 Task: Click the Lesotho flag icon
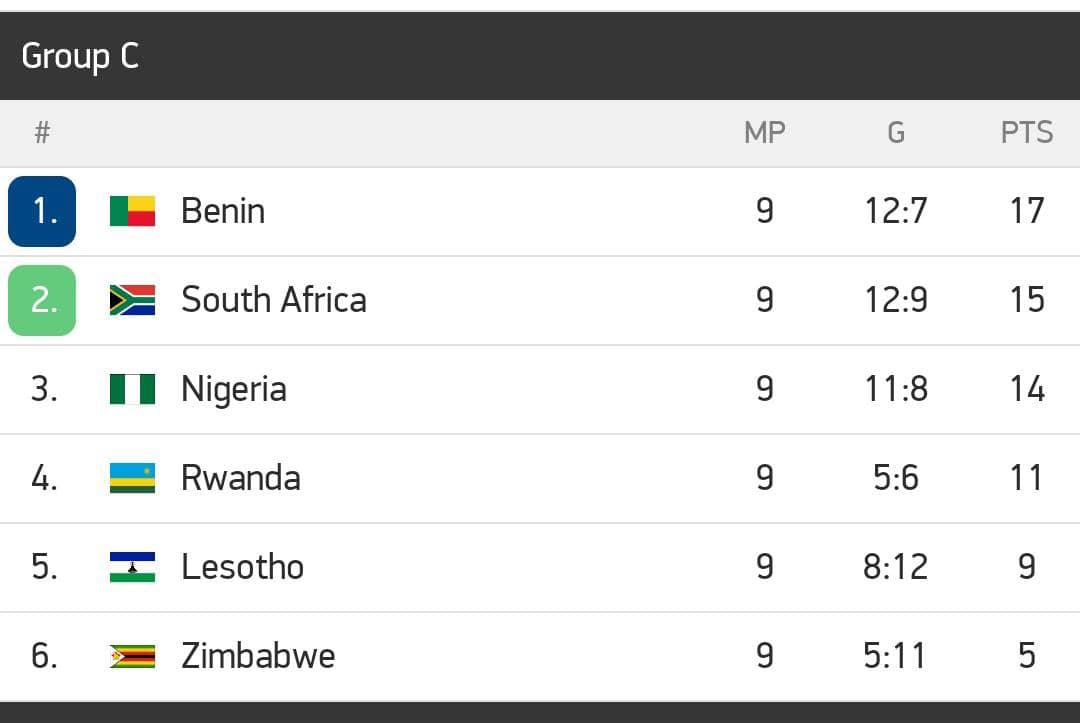132,567
